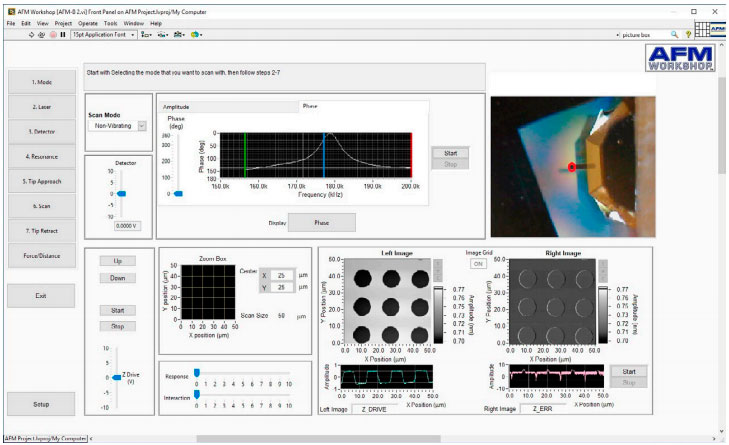Screen dimensions: 729x445
Task: Open the context help question mark icon
Action: click(x=688, y=34)
